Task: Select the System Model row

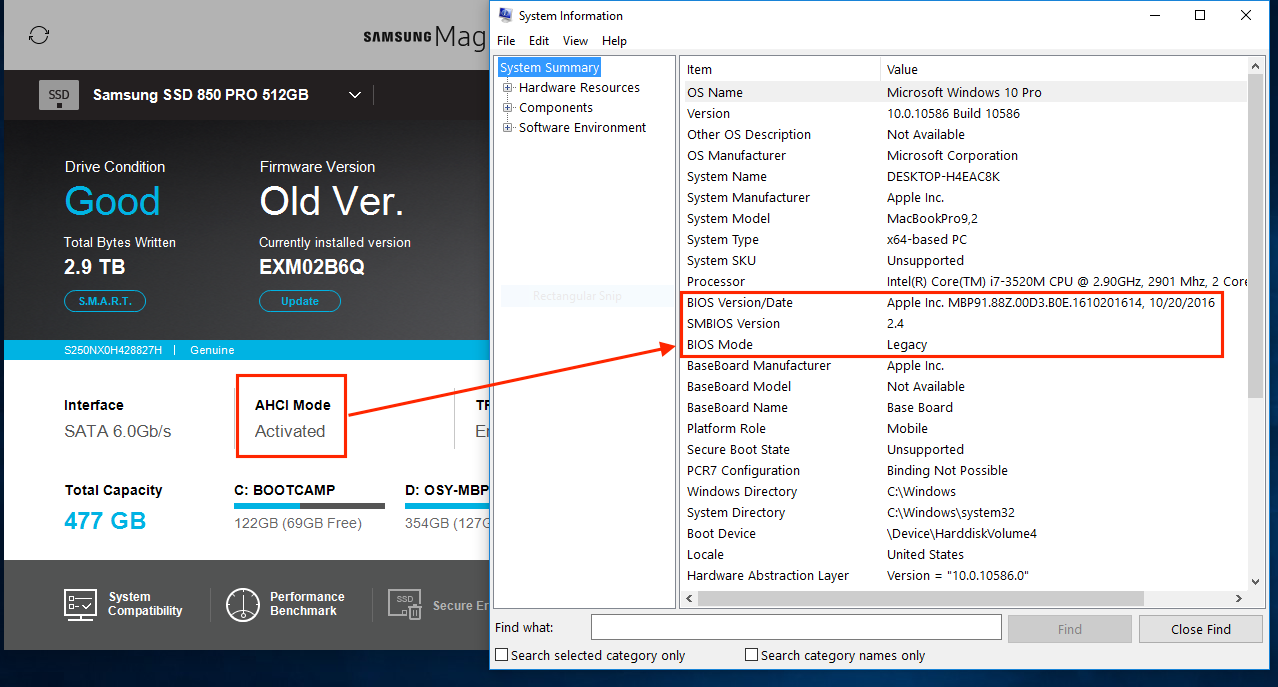Action: click(x=964, y=218)
